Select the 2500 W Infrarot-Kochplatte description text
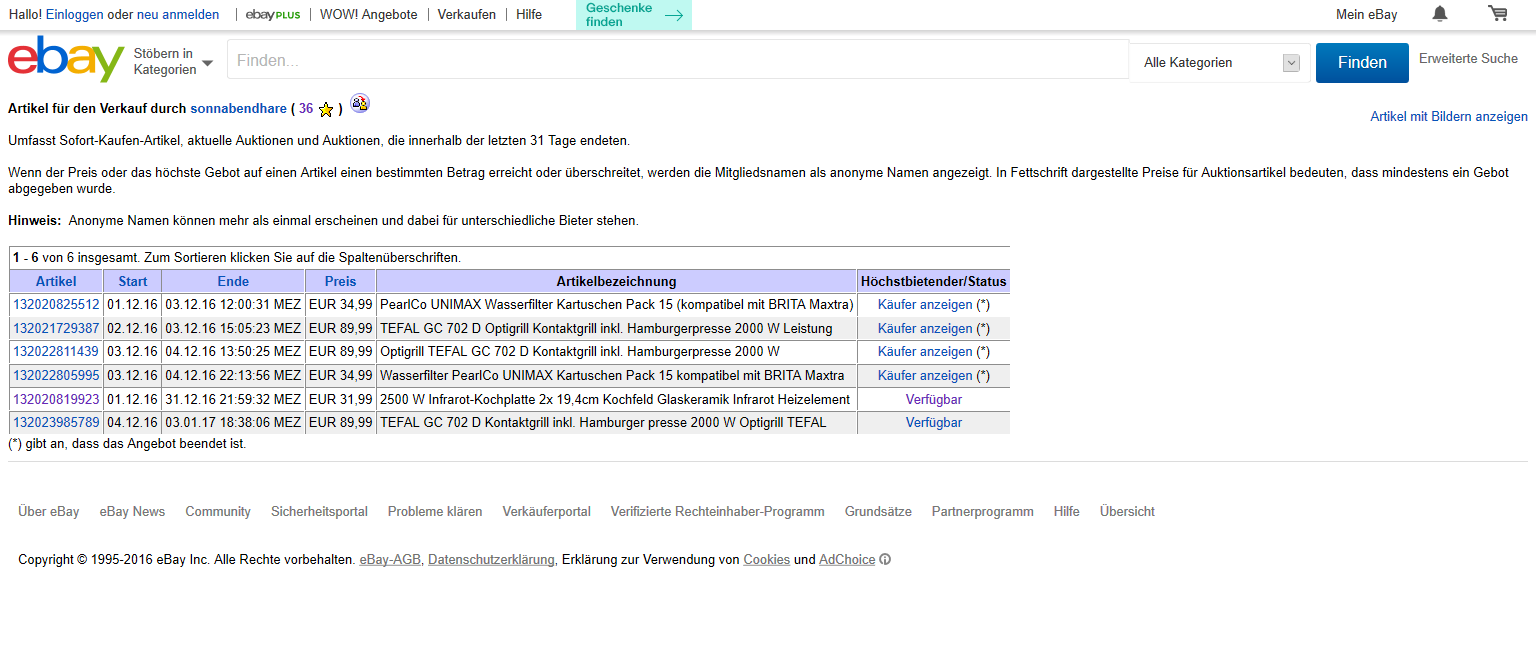This screenshot has height=654, width=1536. point(615,399)
